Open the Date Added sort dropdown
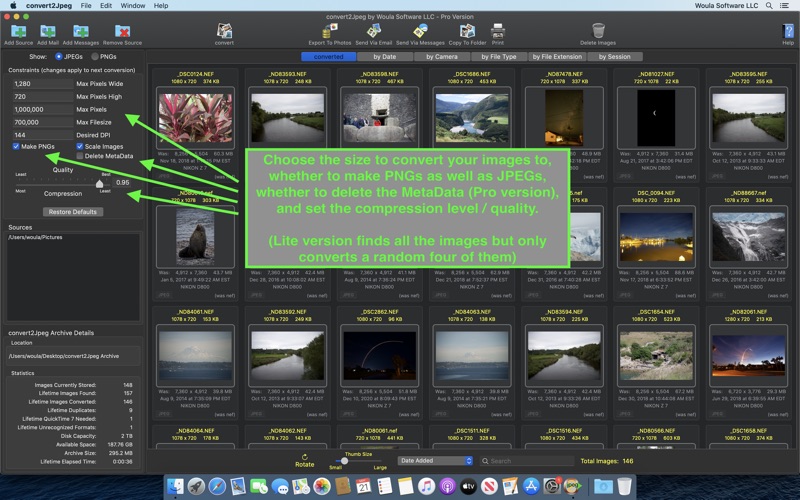 tap(435, 461)
